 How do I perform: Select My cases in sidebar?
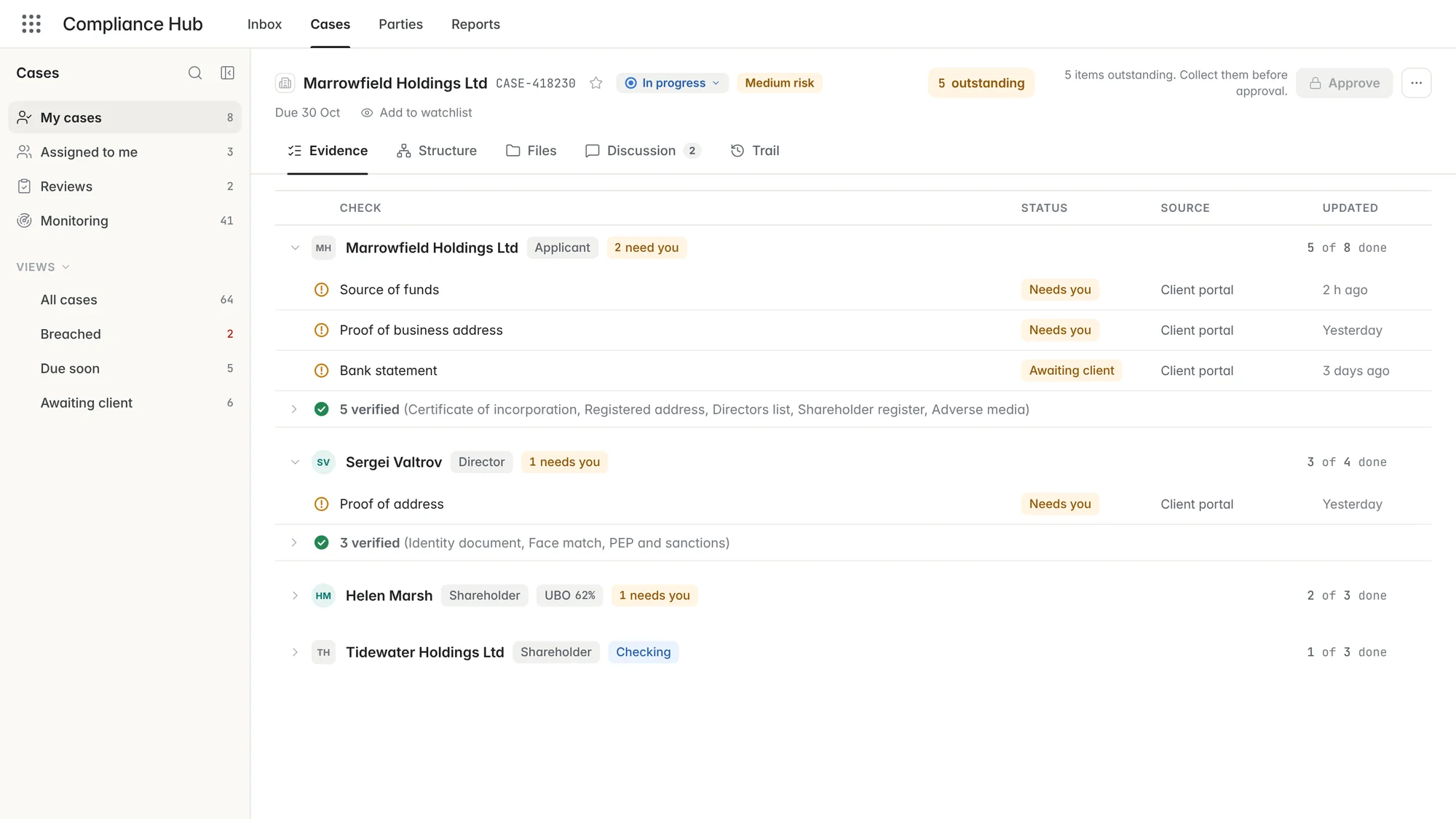(x=124, y=117)
